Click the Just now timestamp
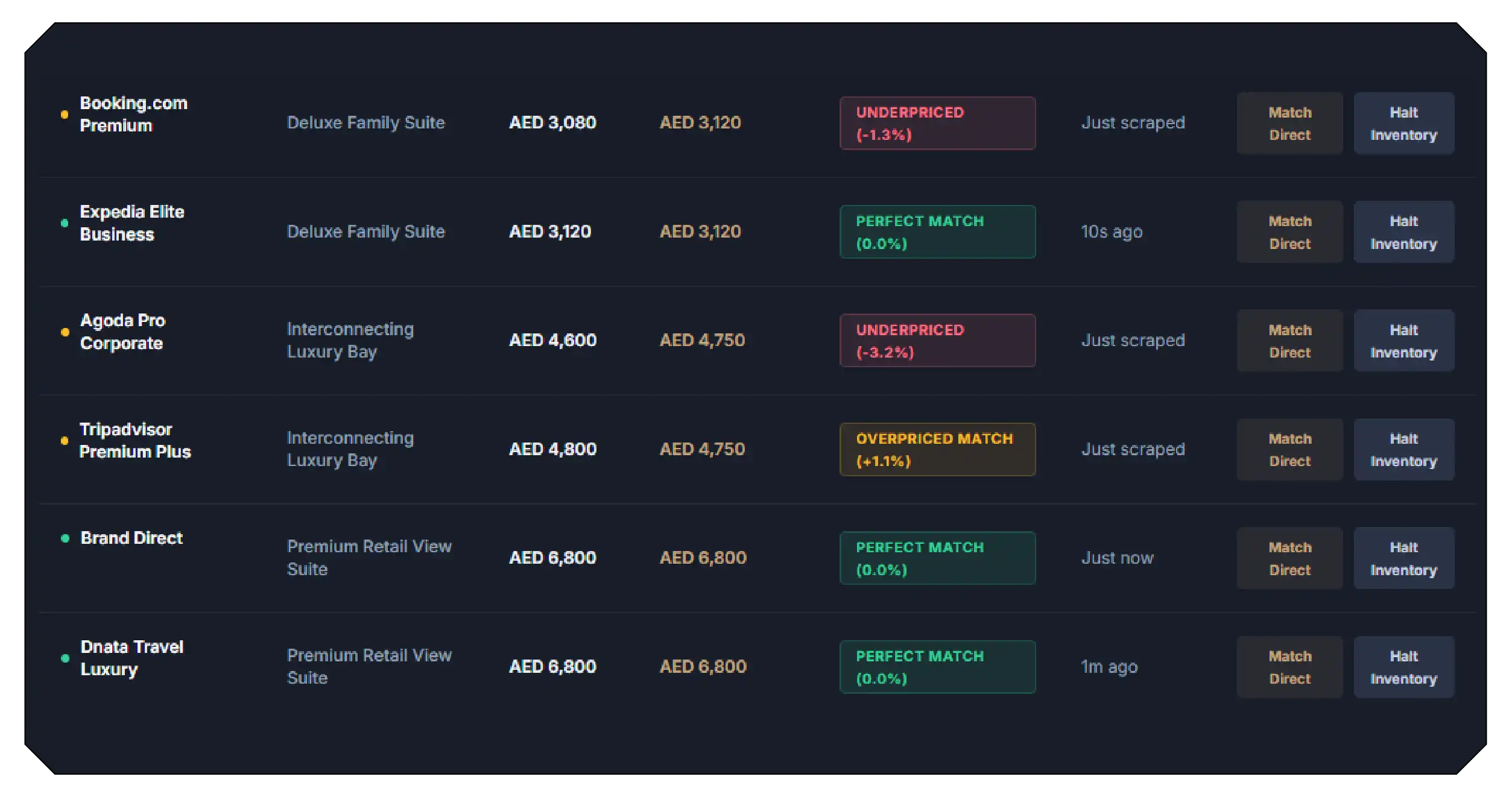The height and width of the screenshot is (797, 1512). tap(1117, 558)
